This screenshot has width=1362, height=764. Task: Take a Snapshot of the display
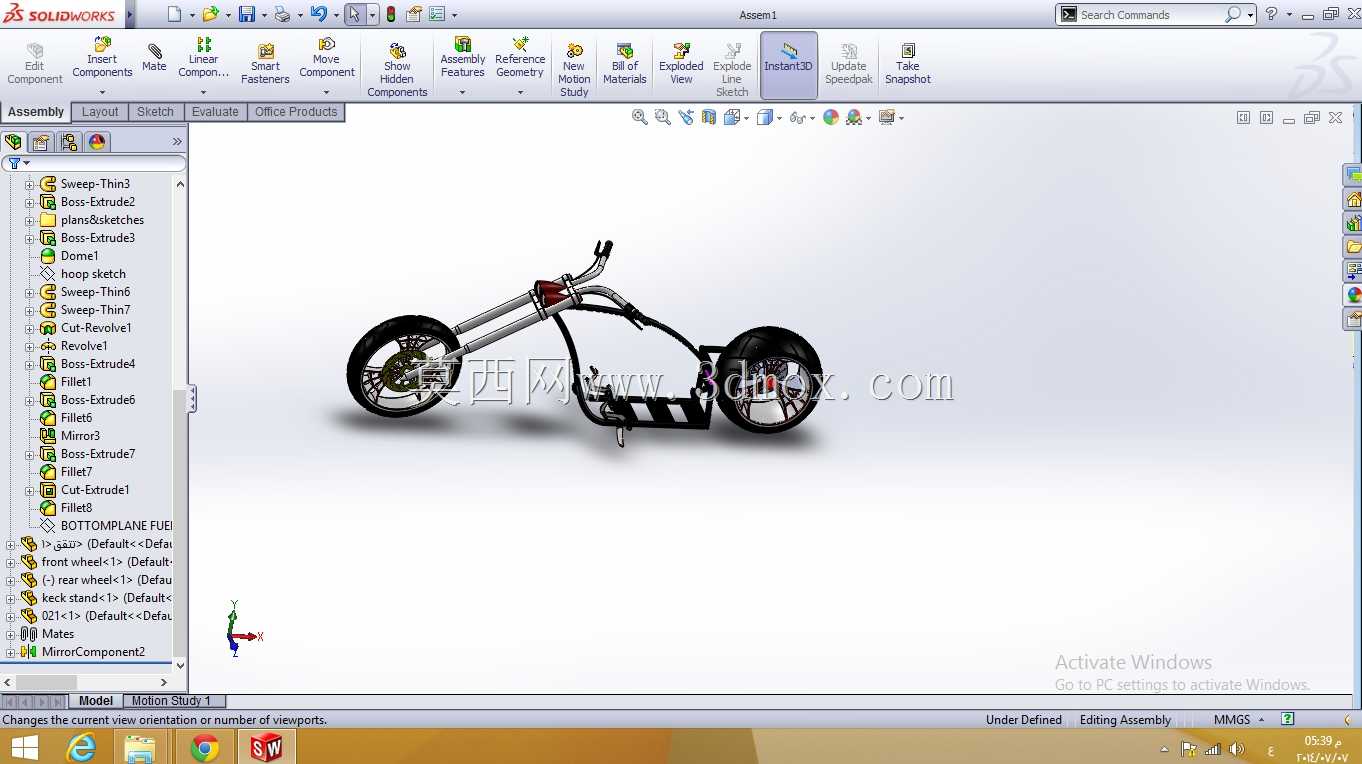pyautogui.click(x=908, y=65)
